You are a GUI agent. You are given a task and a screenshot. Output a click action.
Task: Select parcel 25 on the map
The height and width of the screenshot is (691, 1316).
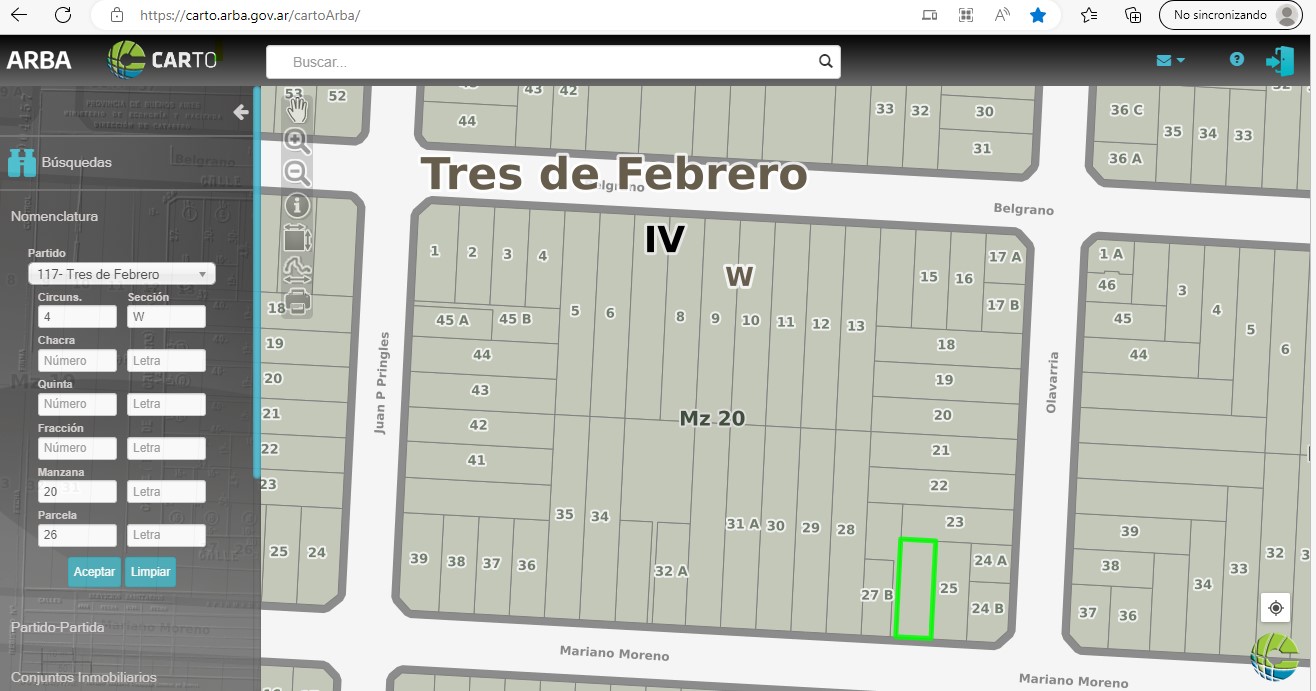click(951, 590)
